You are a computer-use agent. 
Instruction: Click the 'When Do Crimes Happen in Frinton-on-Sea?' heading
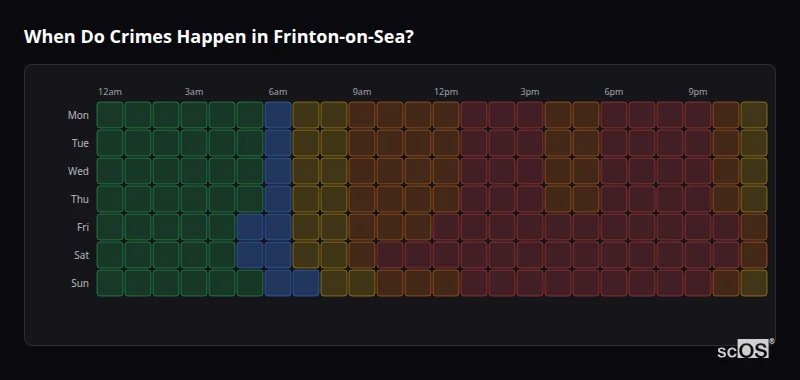(x=218, y=37)
